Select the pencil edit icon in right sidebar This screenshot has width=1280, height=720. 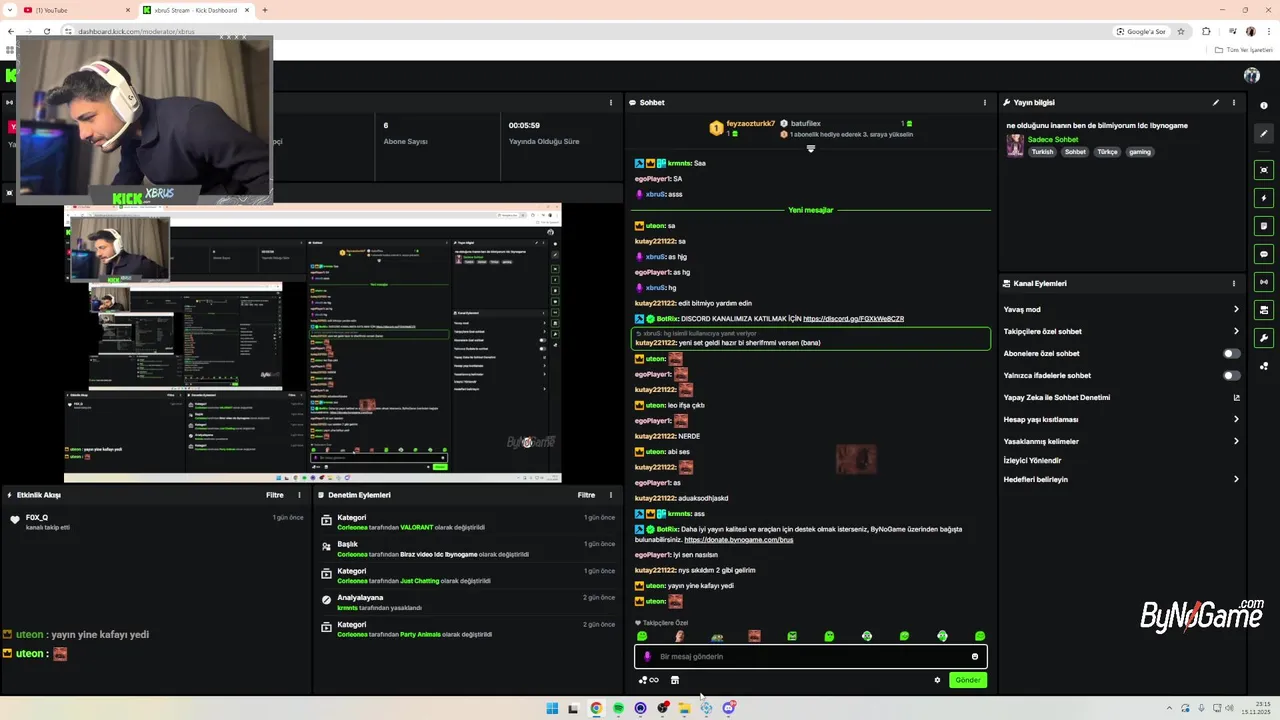(1264, 133)
